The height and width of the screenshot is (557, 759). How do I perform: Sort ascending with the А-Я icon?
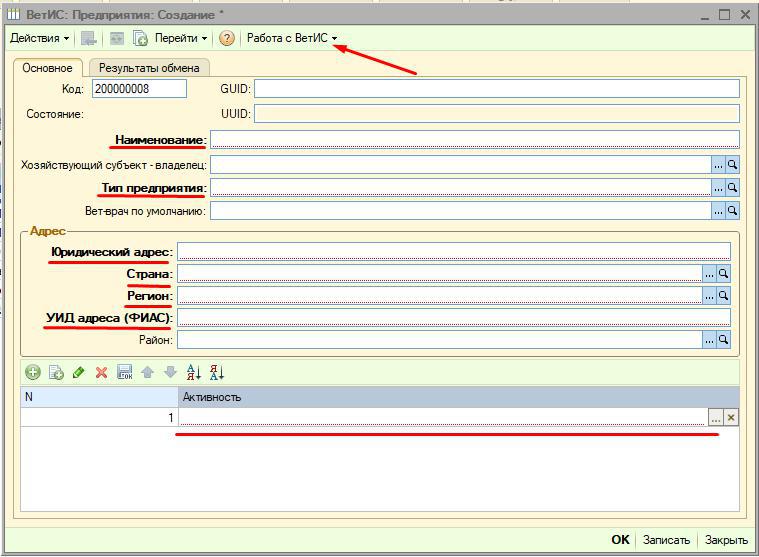(x=194, y=372)
